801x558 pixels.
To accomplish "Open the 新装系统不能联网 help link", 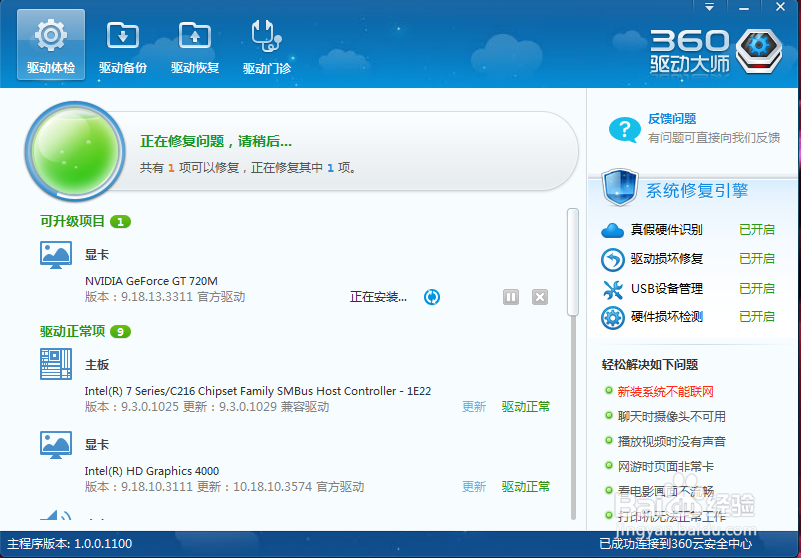I will tap(665, 392).
